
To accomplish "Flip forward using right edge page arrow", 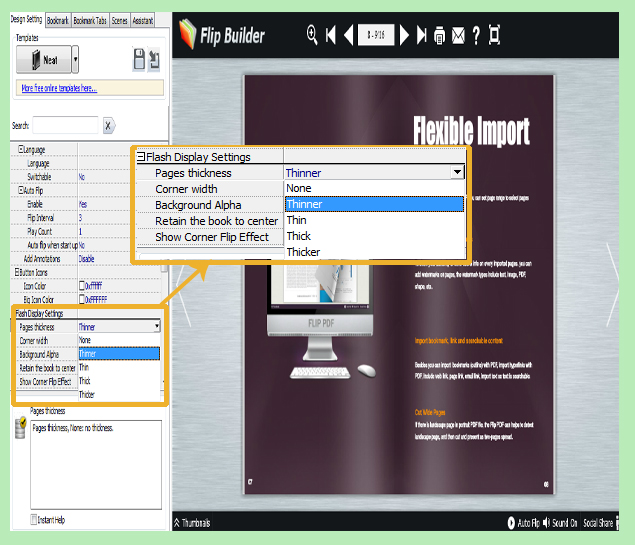I will click(612, 285).
